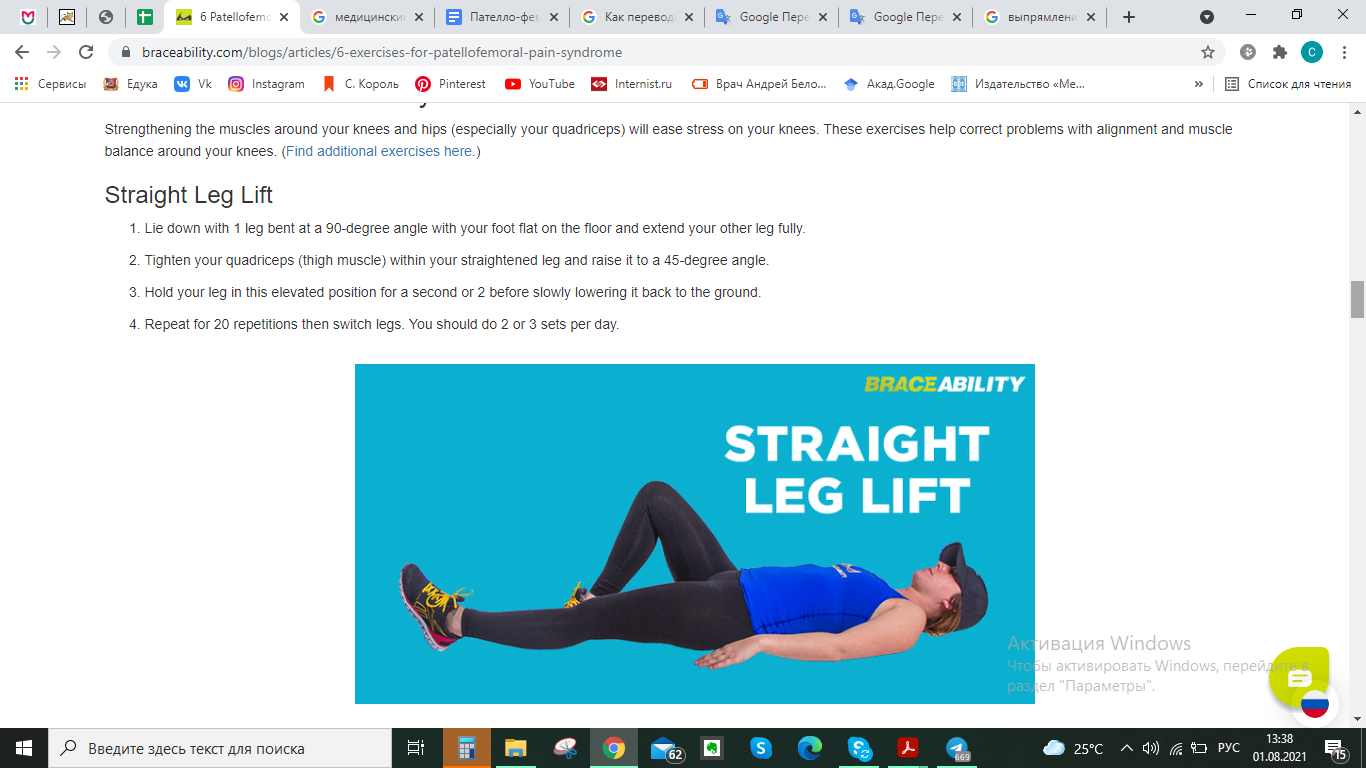The image size is (1366, 768).
Task: Open the tab search dropdown arrow
Action: [1207, 17]
